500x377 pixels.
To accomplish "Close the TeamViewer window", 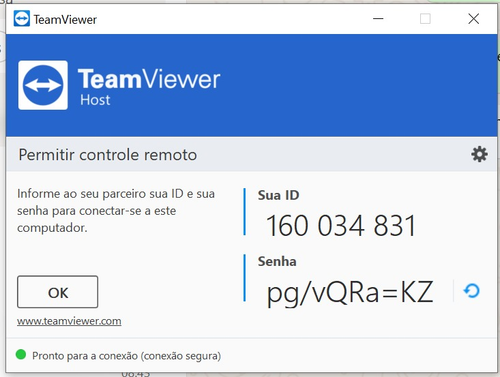I will tap(474, 19).
